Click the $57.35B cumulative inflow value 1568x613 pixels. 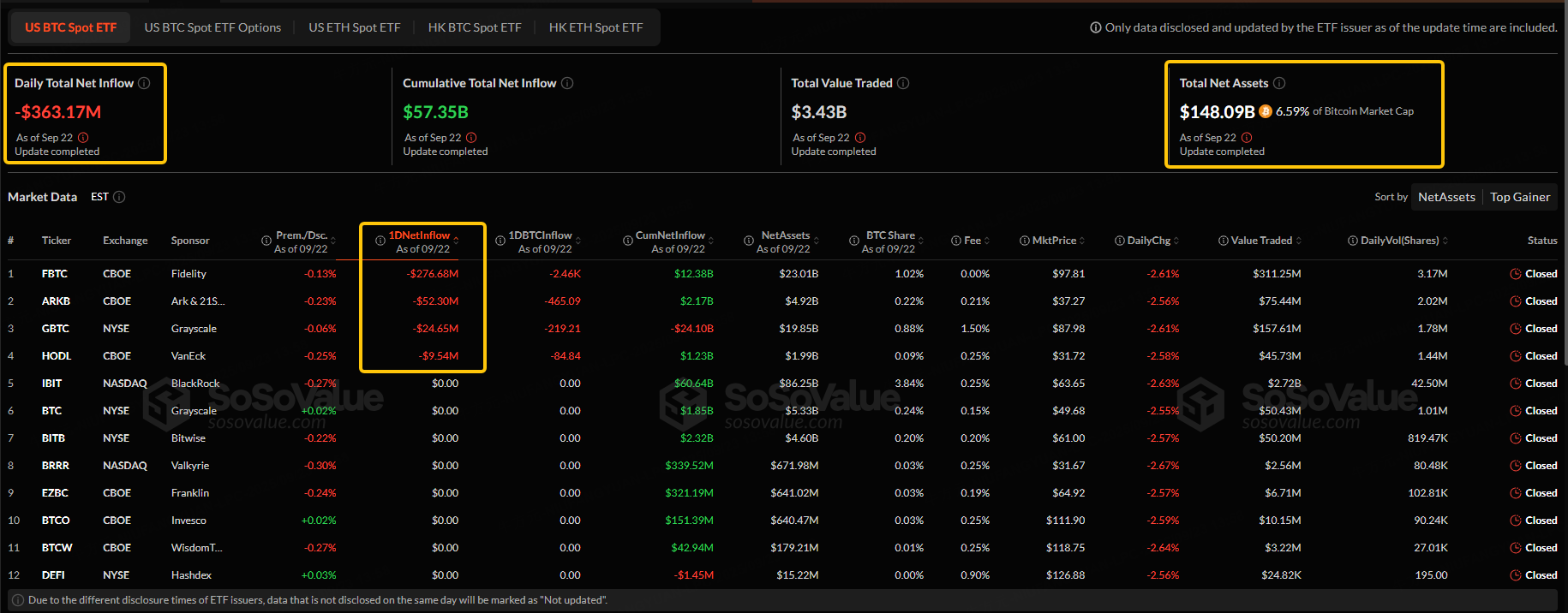pos(435,112)
